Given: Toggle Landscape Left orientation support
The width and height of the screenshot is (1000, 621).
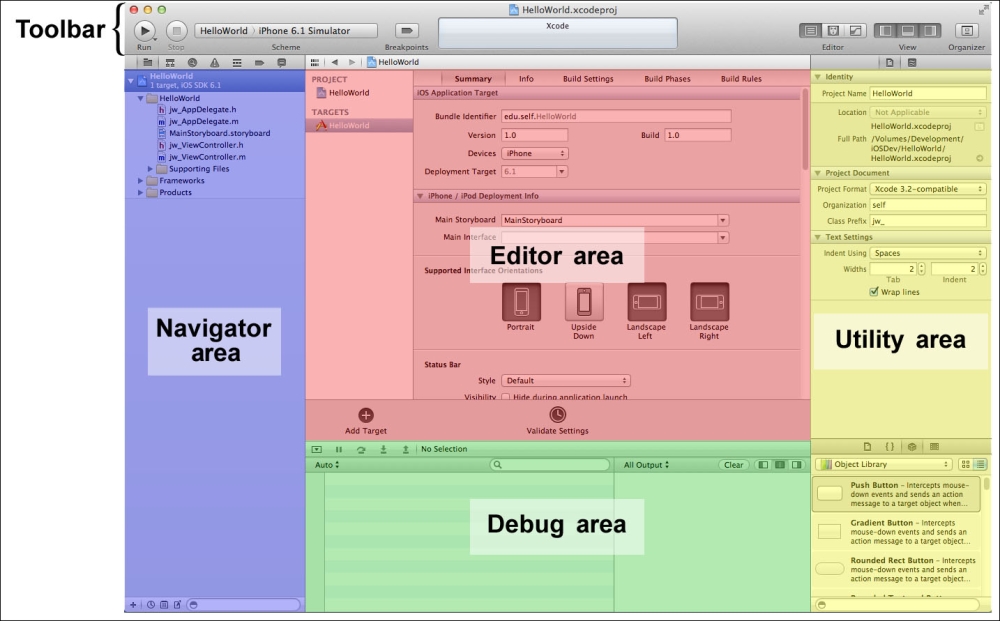Looking at the screenshot, I should 647,302.
